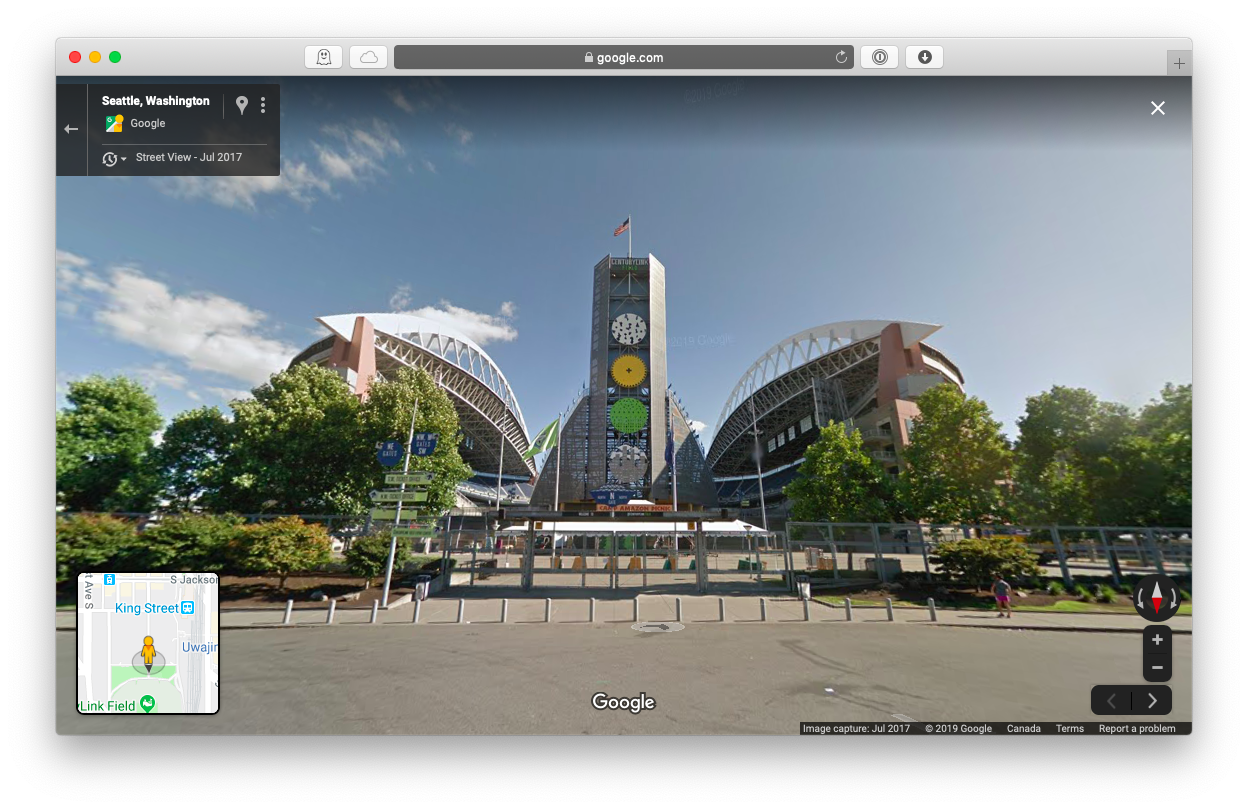Open the three-dot more options menu
Image resolution: width=1248 pixels, height=809 pixels.
click(263, 105)
